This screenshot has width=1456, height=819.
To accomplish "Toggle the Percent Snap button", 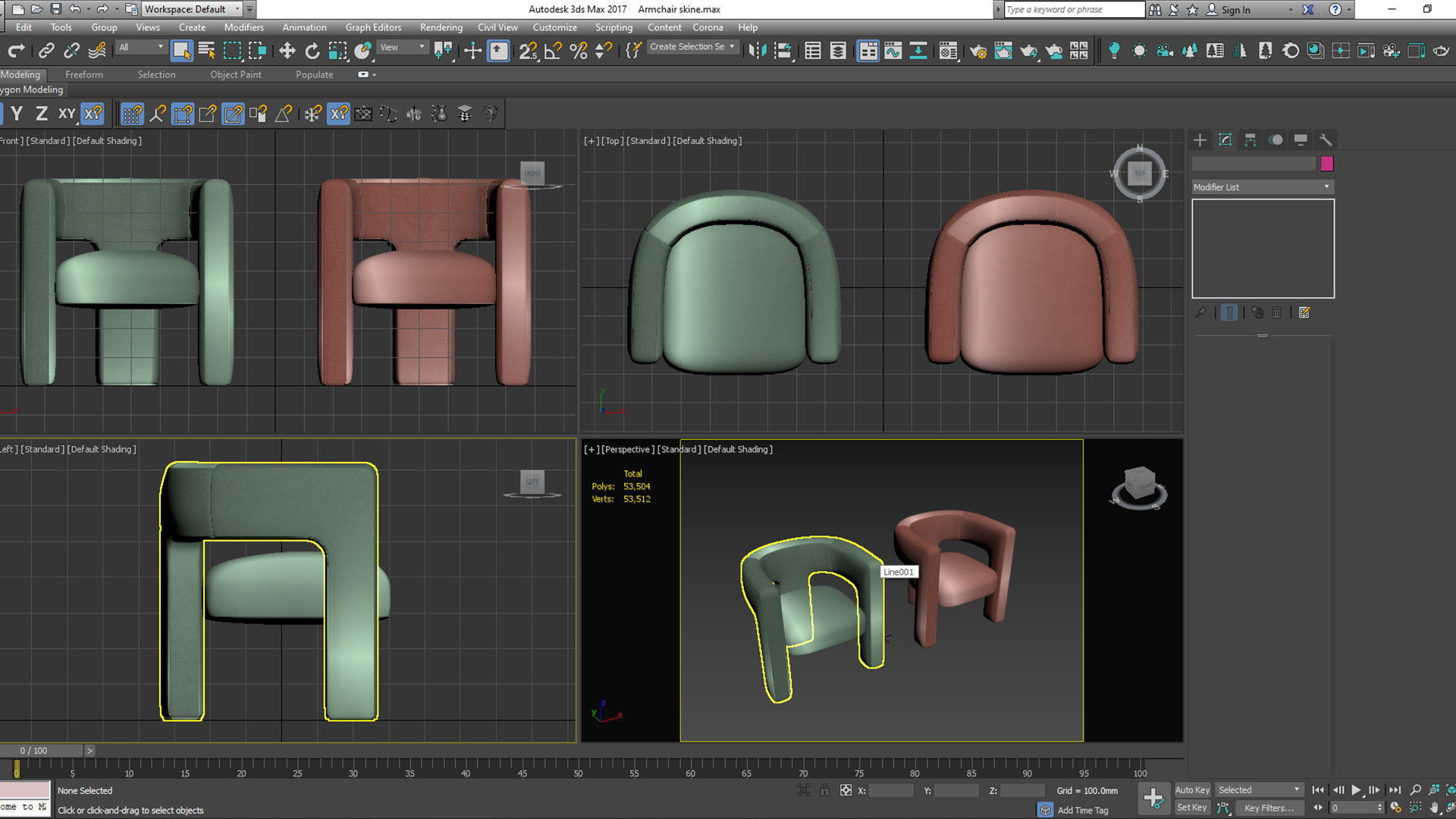I will click(x=578, y=51).
